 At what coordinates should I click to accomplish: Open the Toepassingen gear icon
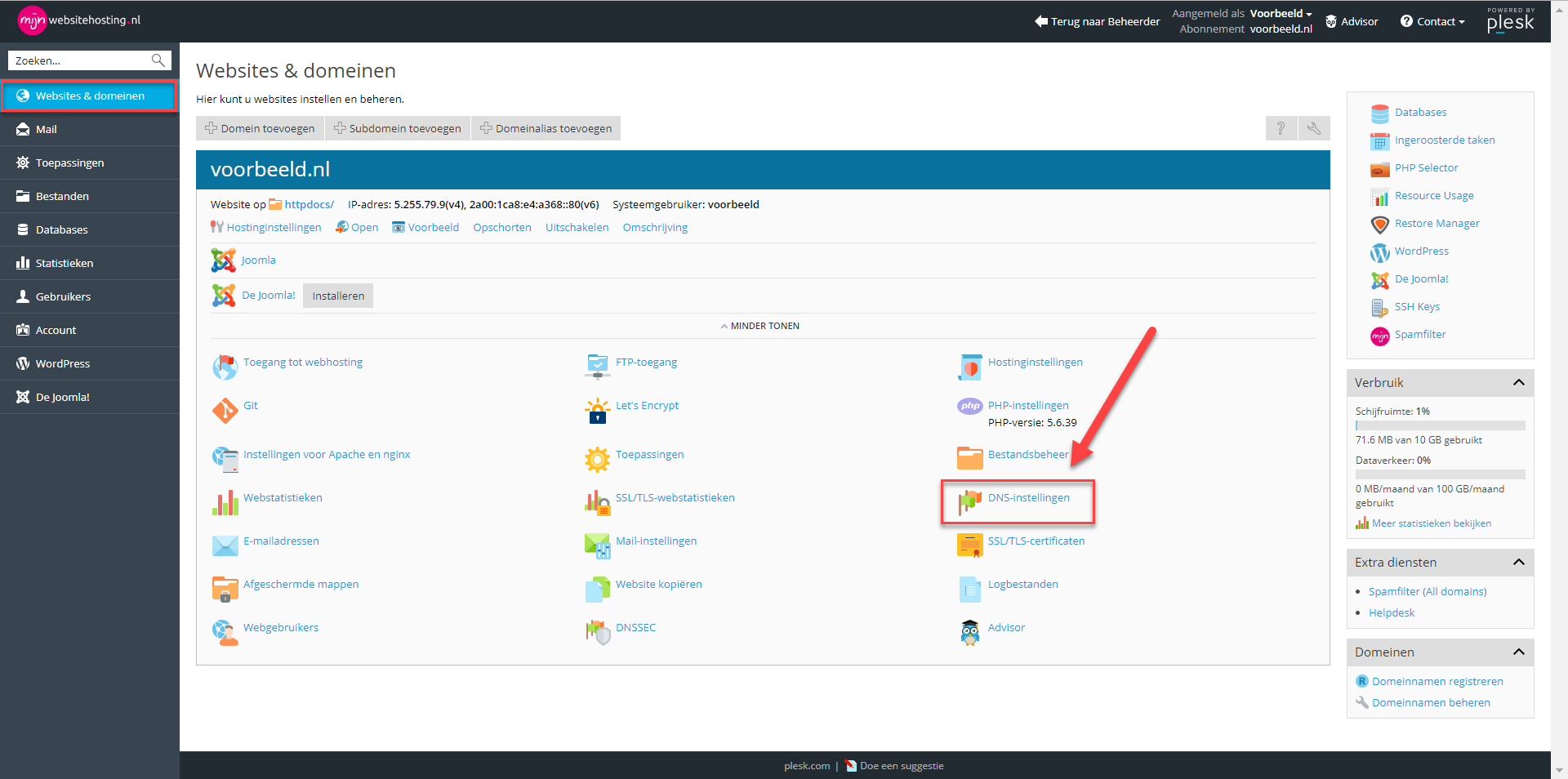[597, 460]
